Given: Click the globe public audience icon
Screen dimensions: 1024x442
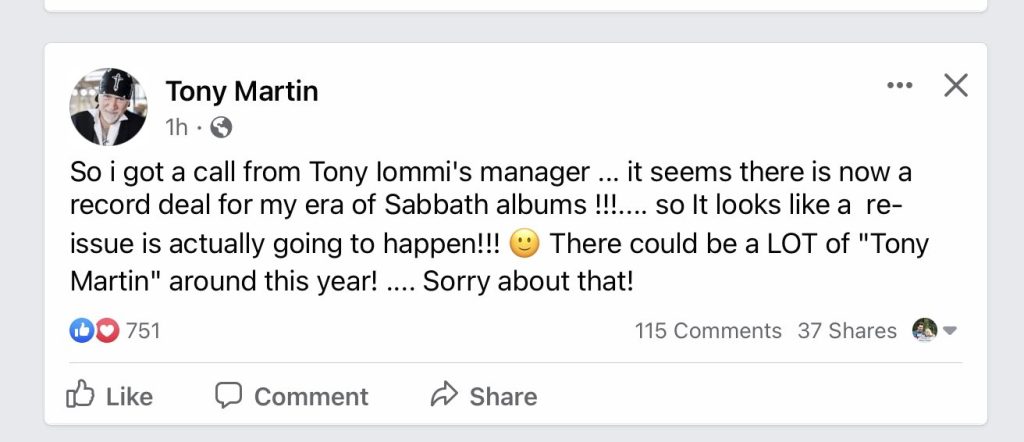Looking at the screenshot, I should point(222,127).
